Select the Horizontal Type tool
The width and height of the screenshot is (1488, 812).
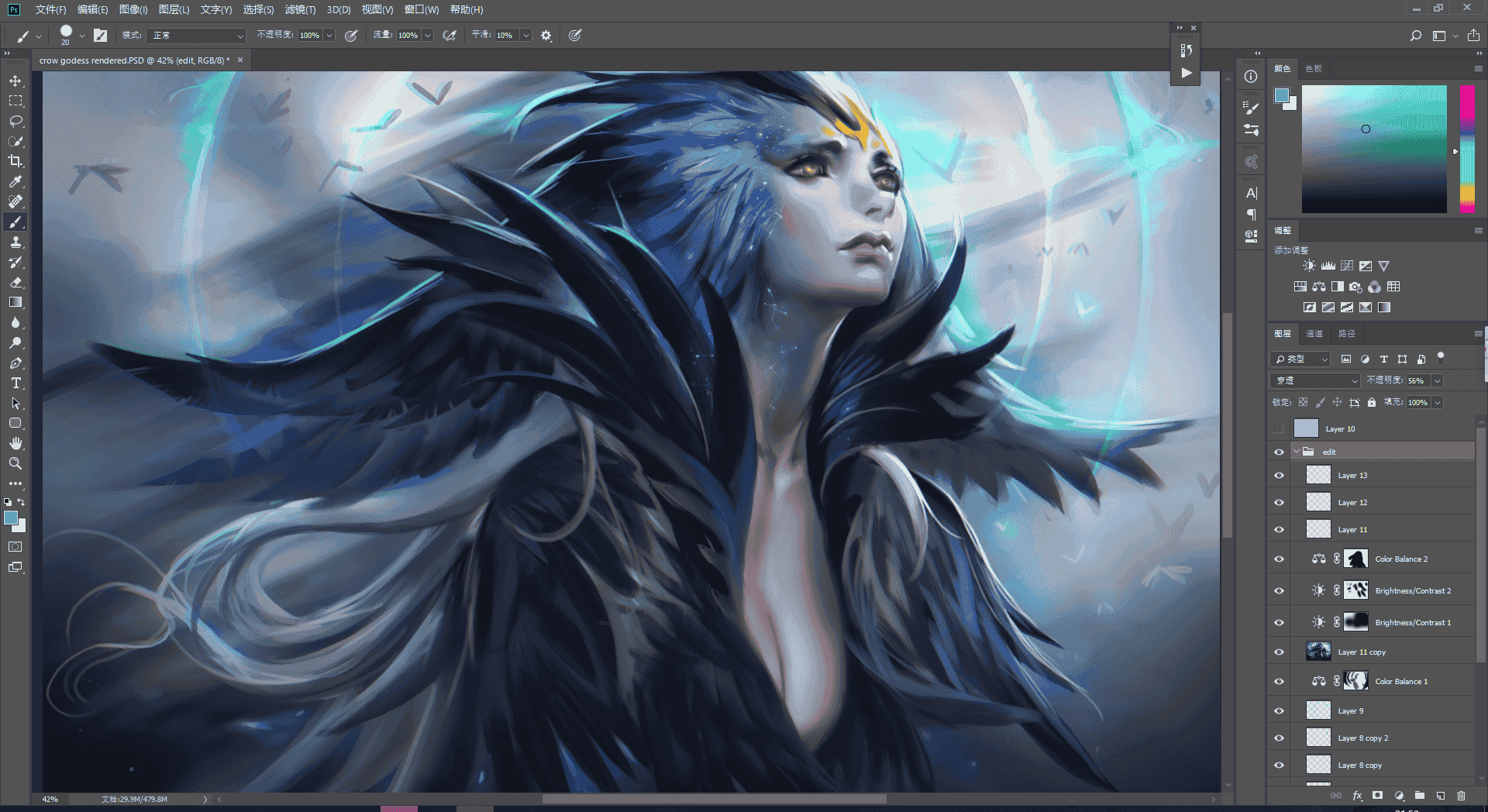tap(15, 383)
